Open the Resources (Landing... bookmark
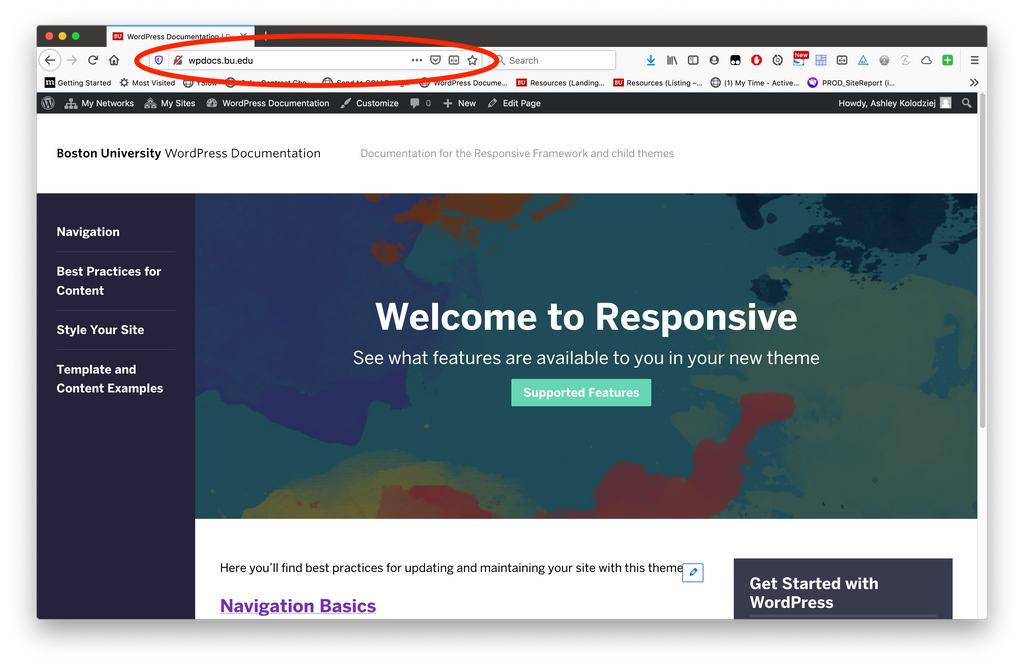 click(560, 83)
